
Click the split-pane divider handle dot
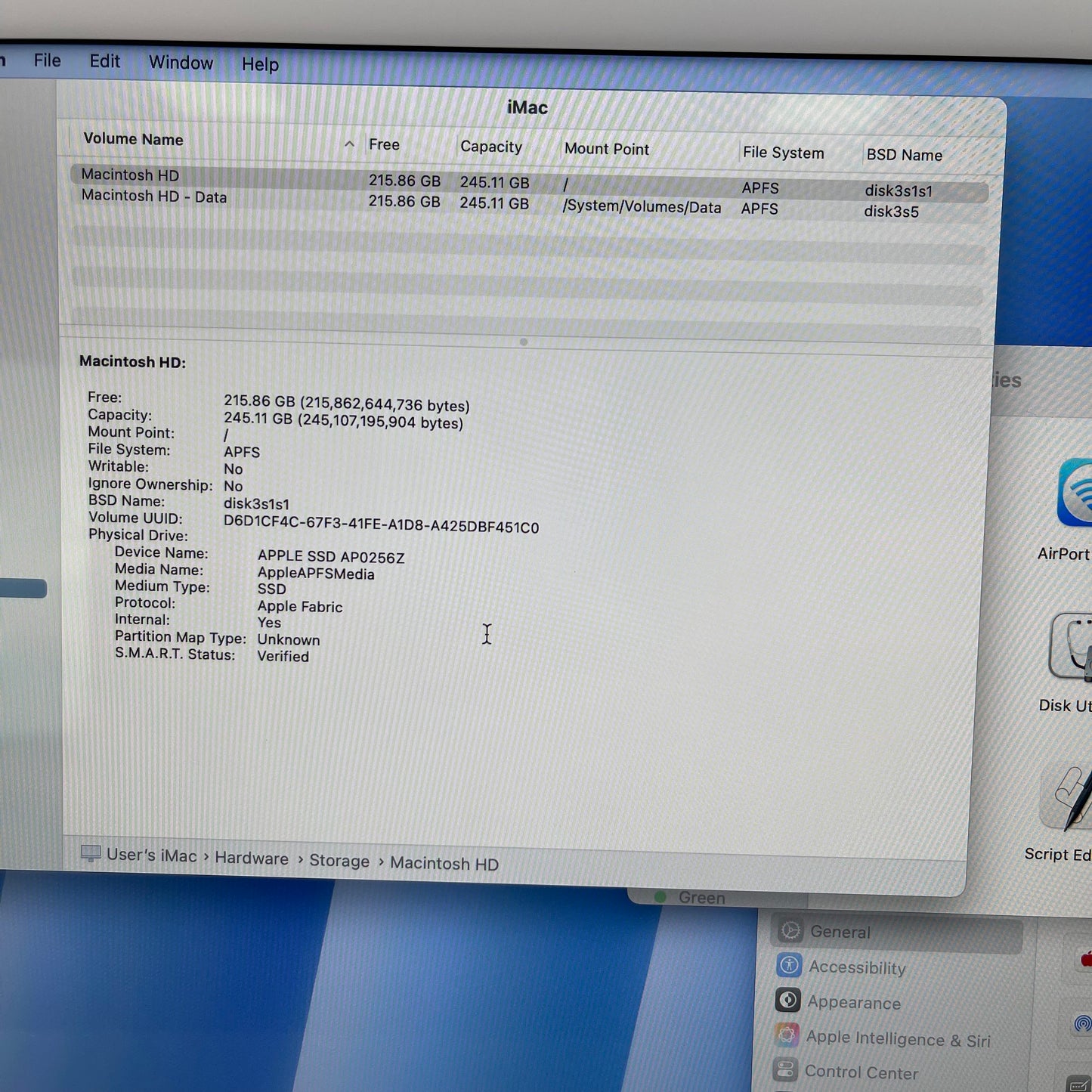[524, 342]
